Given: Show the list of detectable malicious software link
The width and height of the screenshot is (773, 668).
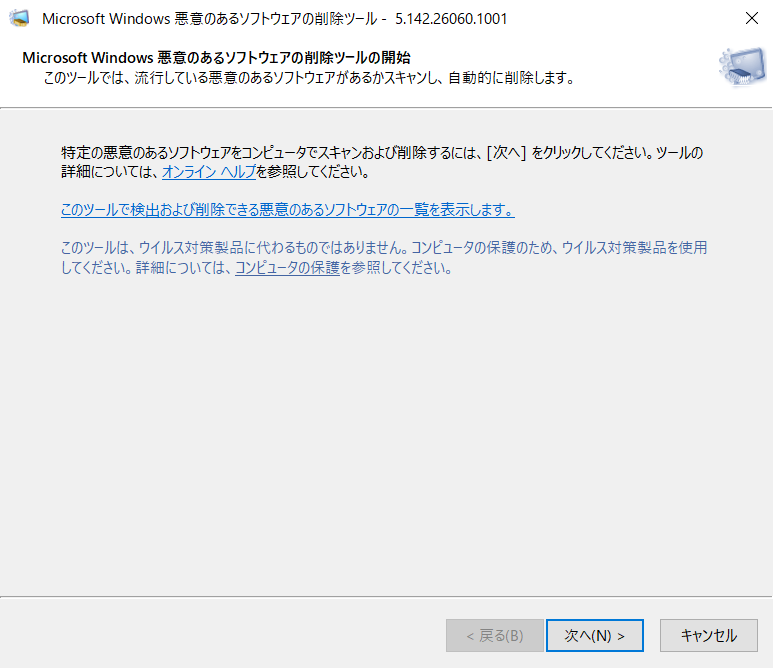Looking at the screenshot, I should click(288, 210).
